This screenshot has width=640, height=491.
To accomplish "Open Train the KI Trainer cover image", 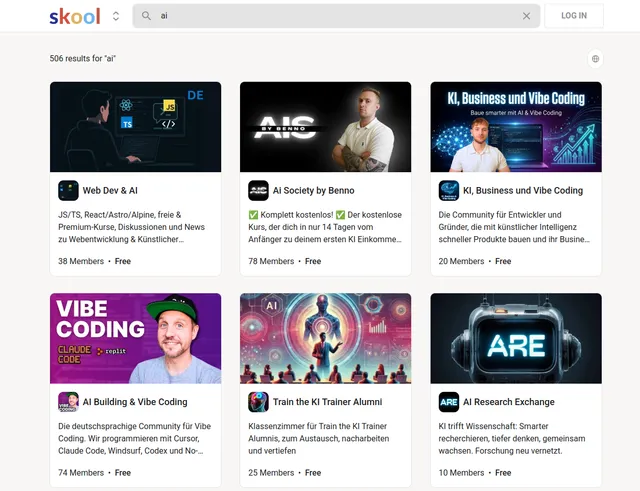I will [325, 338].
